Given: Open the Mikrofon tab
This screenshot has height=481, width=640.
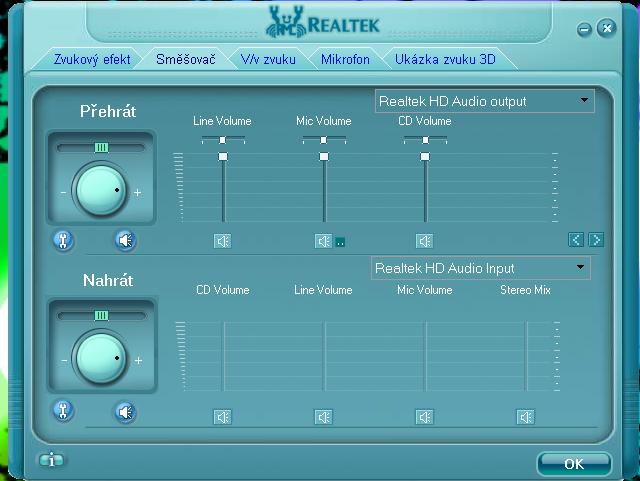Looking at the screenshot, I should coord(345,60).
